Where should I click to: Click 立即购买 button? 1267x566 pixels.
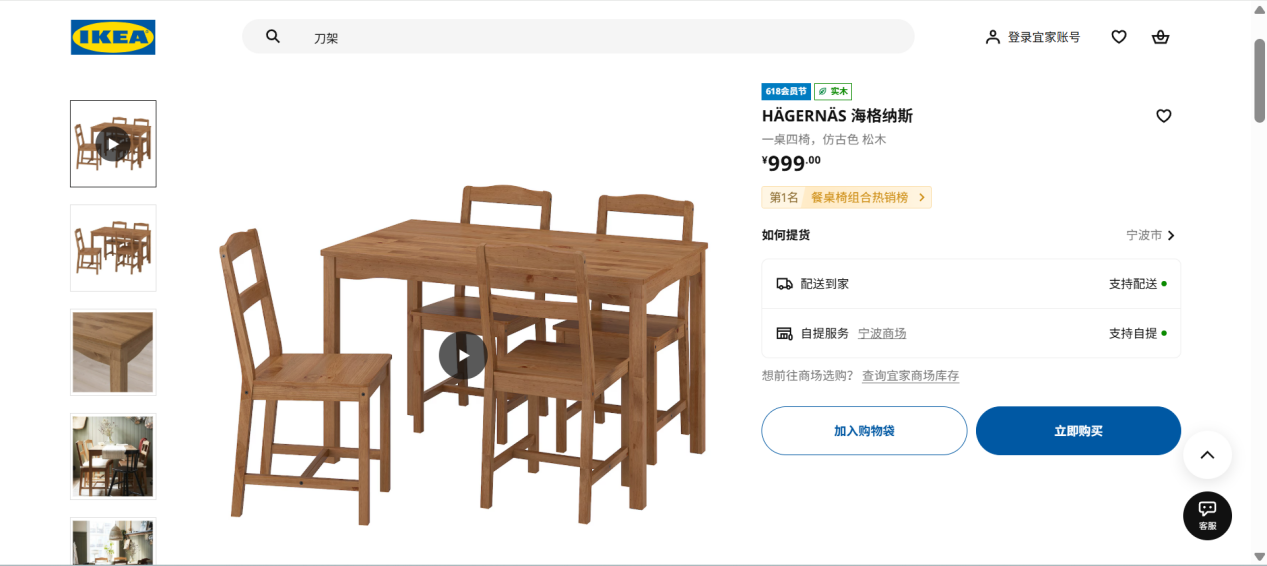(x=1078, y=431)
